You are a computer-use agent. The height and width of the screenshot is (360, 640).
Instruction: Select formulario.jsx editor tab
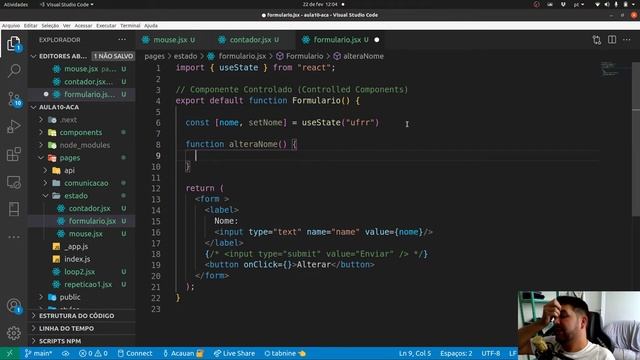(337, 40)
